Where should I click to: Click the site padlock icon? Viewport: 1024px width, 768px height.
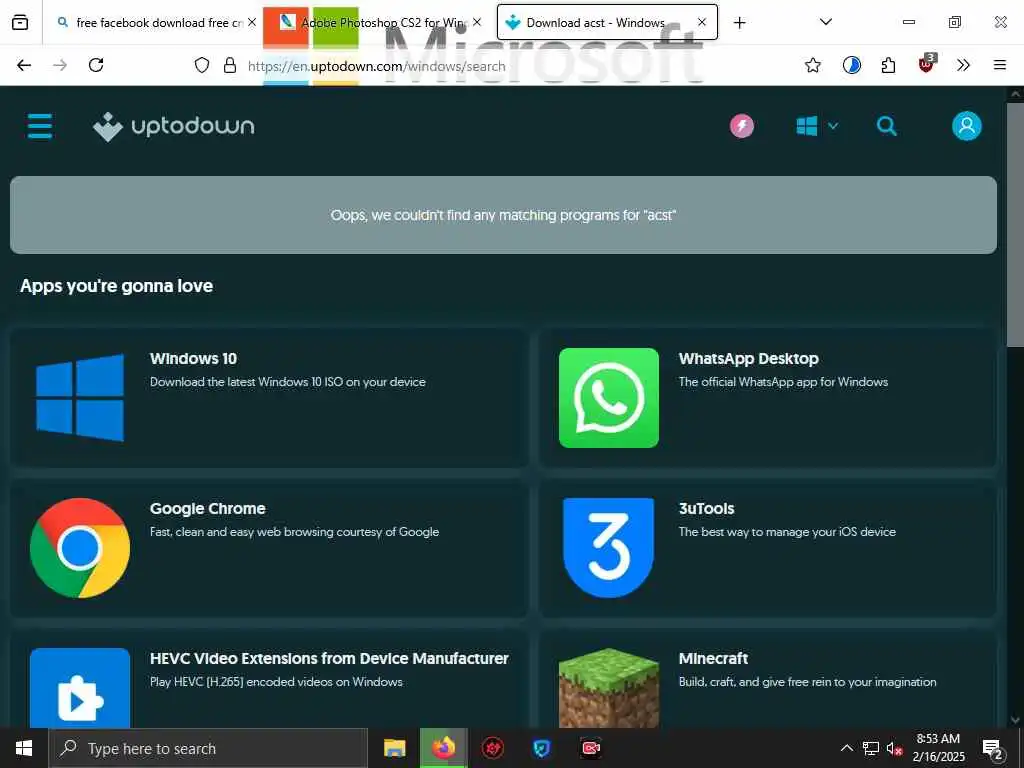point(230,65)
